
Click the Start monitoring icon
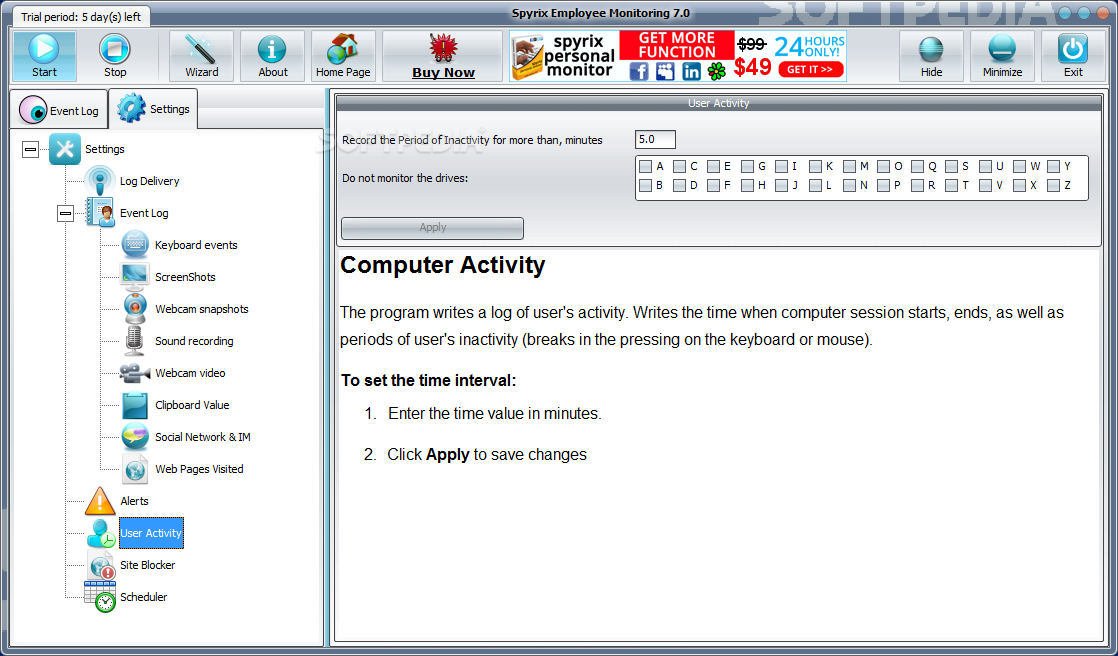[x=44, y=49]
